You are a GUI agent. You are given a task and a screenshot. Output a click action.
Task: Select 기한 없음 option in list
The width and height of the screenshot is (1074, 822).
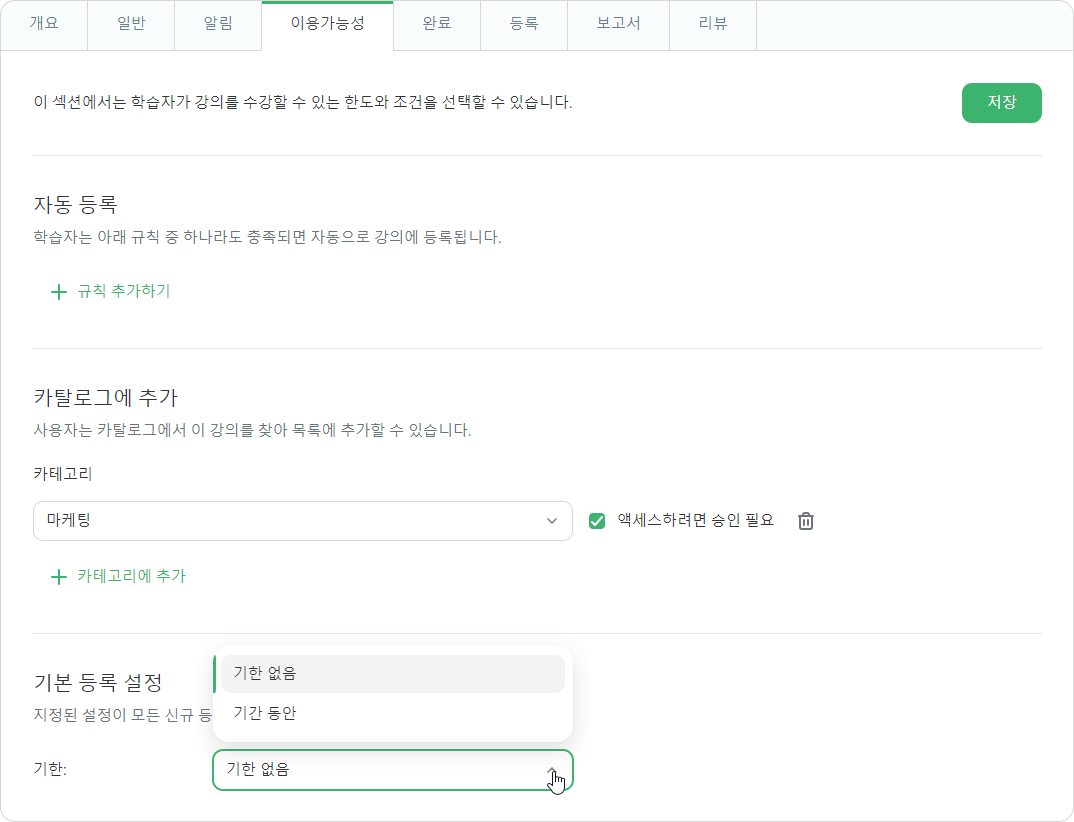(392, 673)
